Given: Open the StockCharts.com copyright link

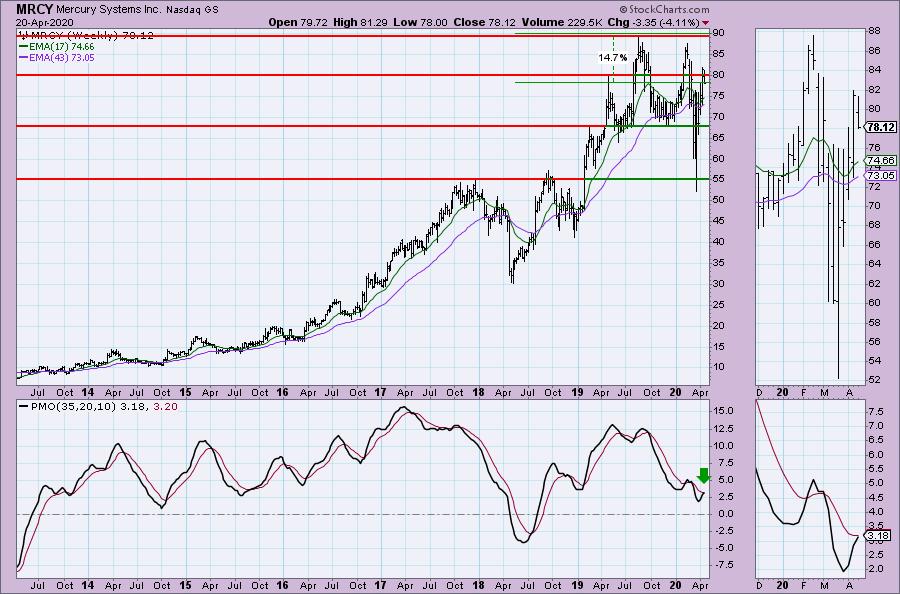Looking at the screenshot, I should click(664, 9).
